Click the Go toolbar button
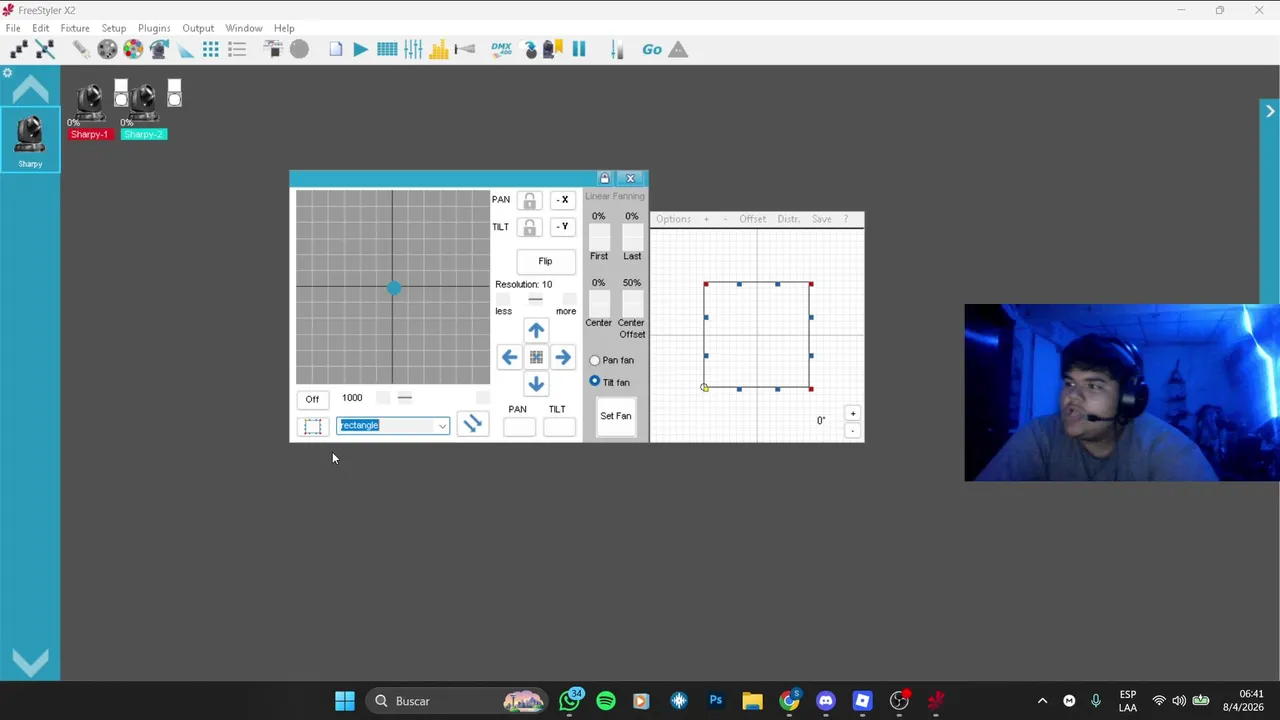This screenshot has width=1280, height=720. 652,49
